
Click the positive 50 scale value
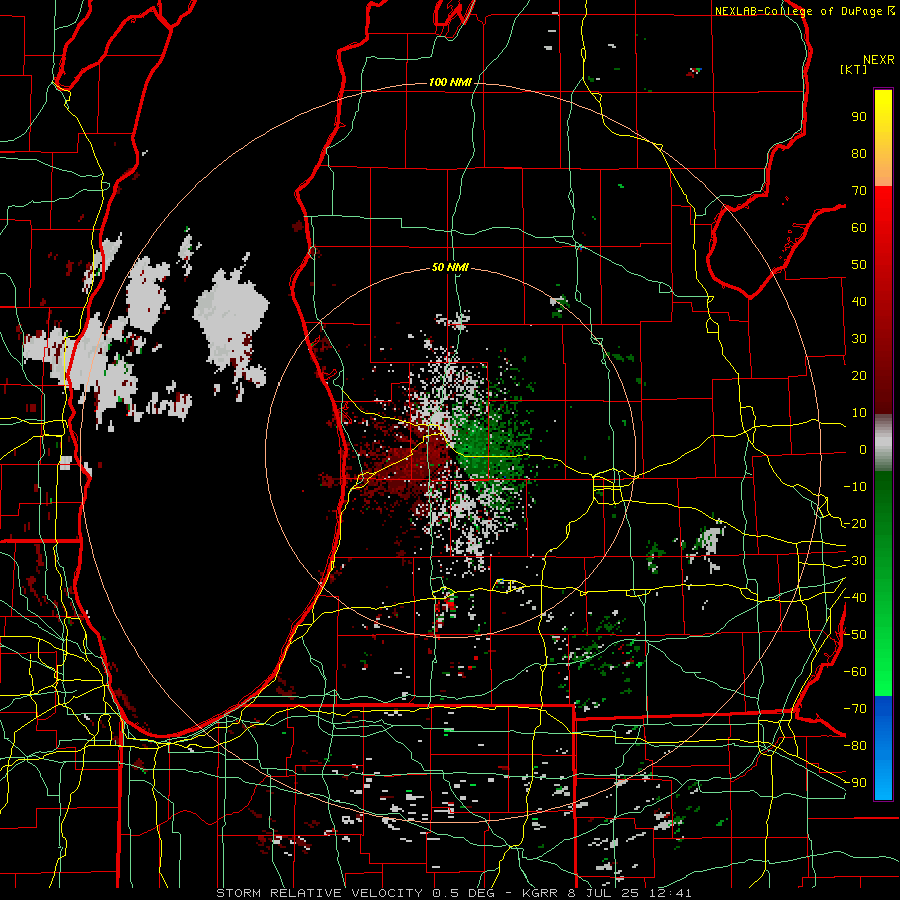point(859,265)
